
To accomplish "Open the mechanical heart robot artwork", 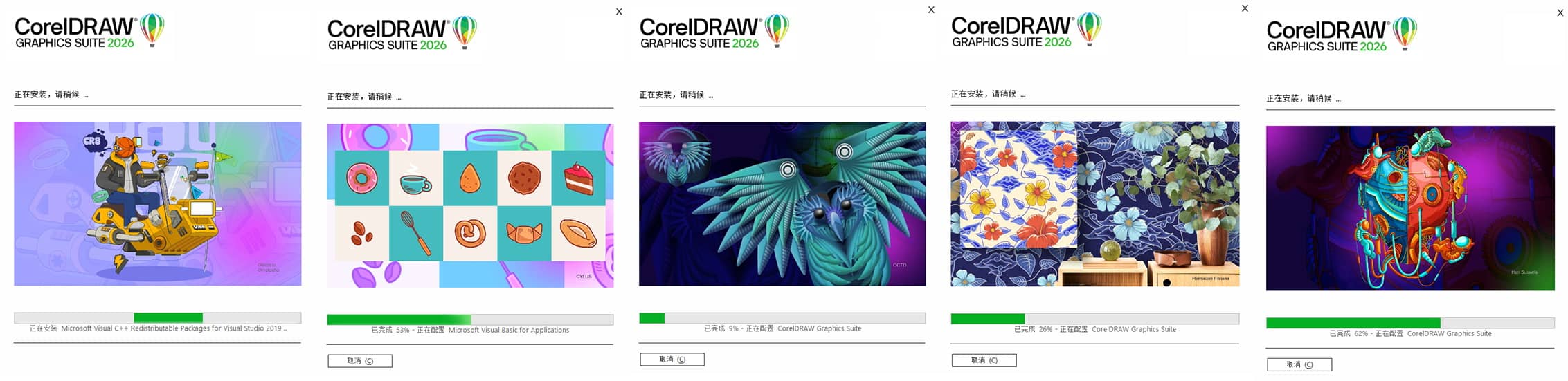I will [x=1410, y=208].
